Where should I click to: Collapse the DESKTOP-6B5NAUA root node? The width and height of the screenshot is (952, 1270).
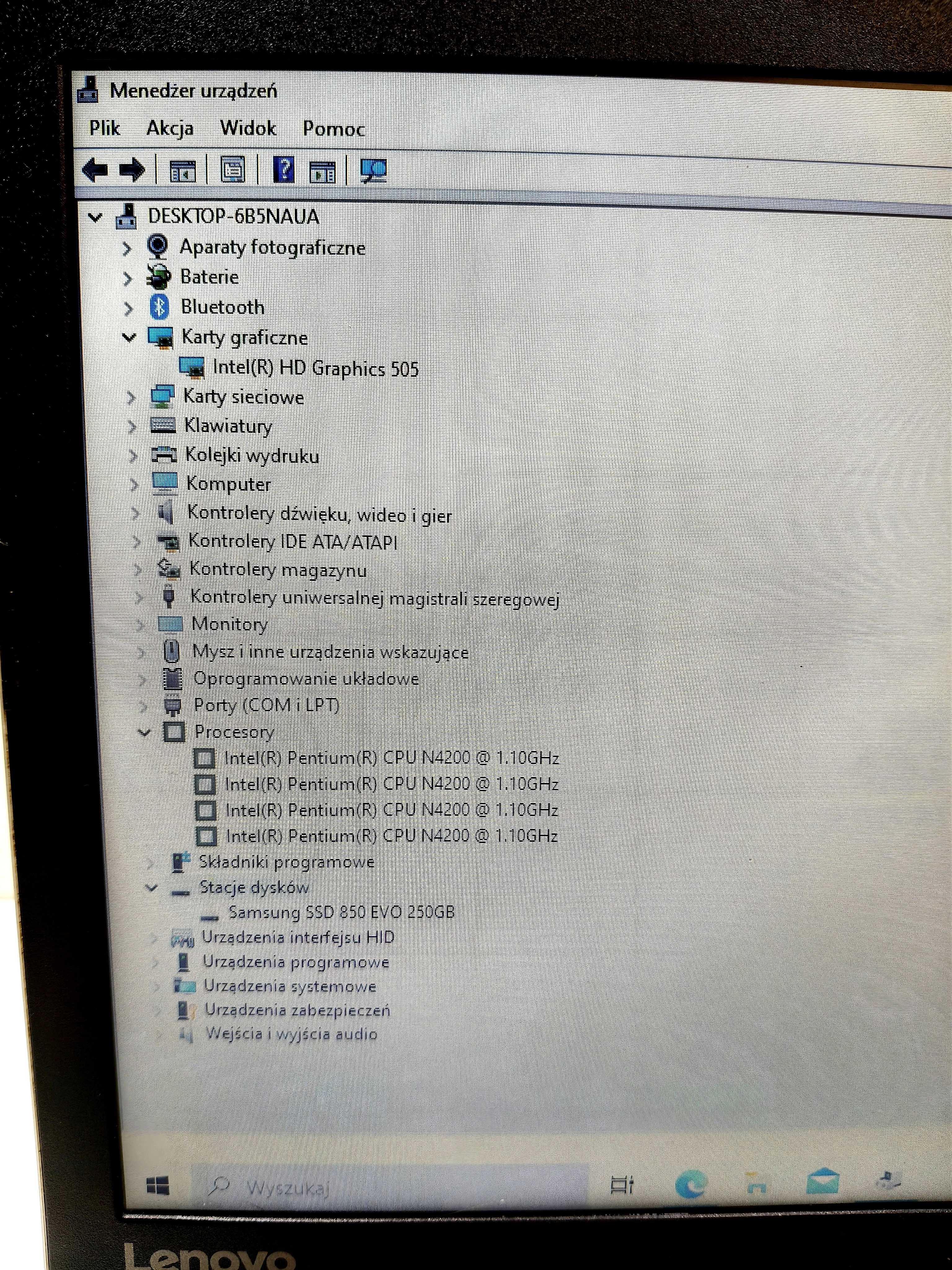pos(95,218)
